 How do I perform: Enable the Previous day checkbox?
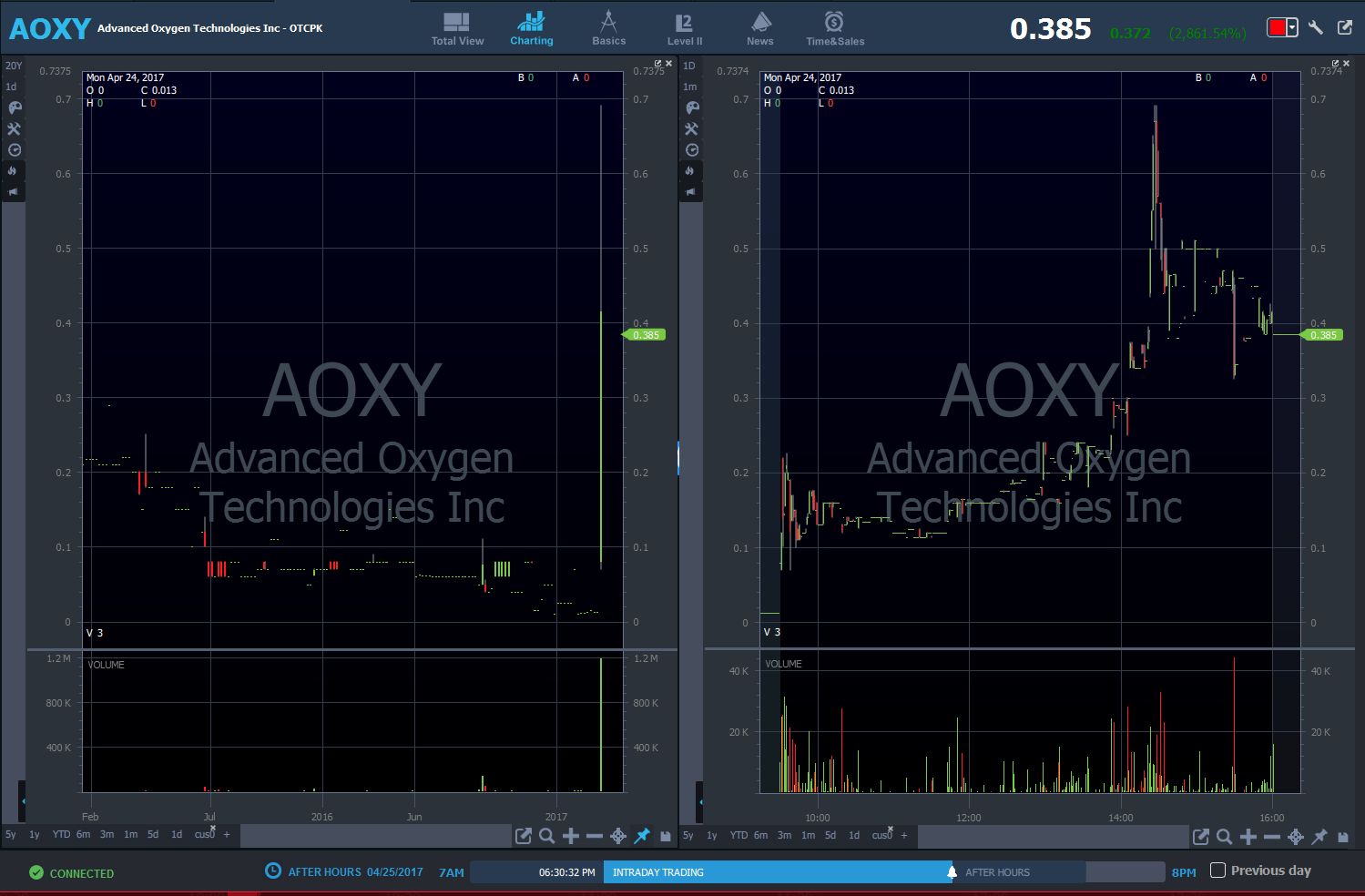pyautogui.click(x=1217, y=871)
